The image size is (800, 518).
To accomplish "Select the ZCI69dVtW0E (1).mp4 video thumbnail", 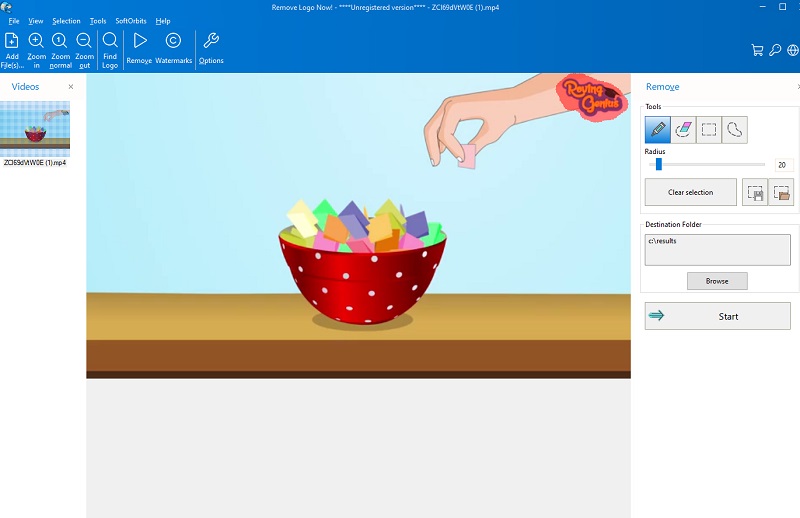I will click(x=35, y=129).
